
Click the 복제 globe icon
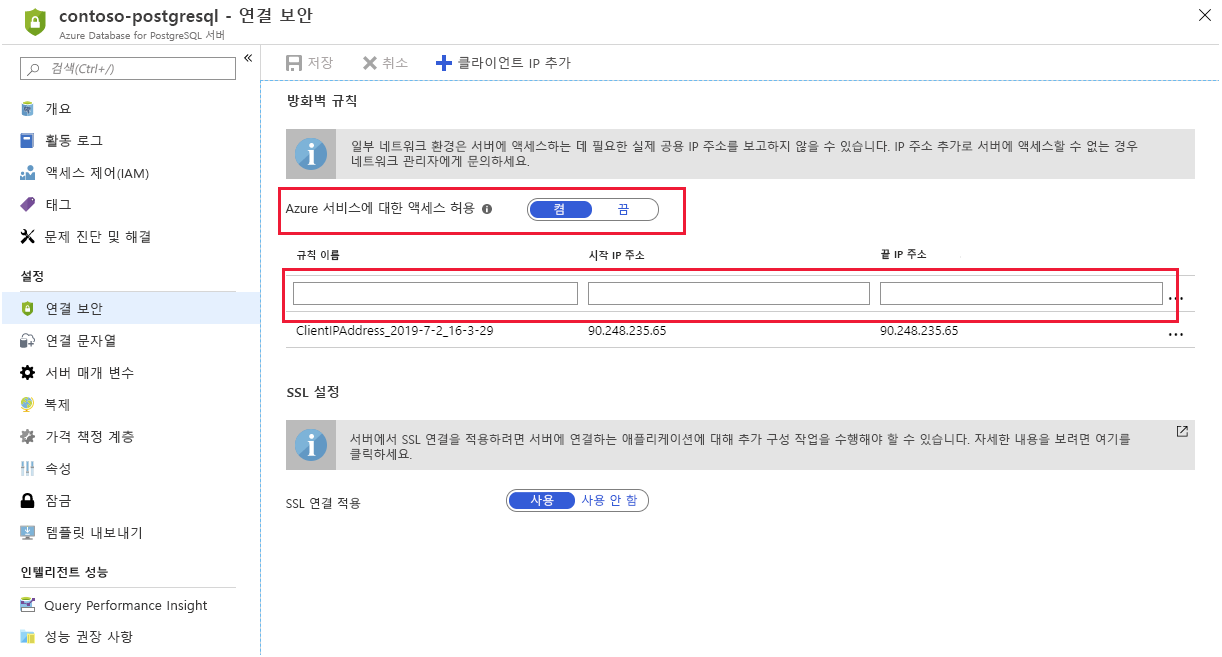(28, 404)
